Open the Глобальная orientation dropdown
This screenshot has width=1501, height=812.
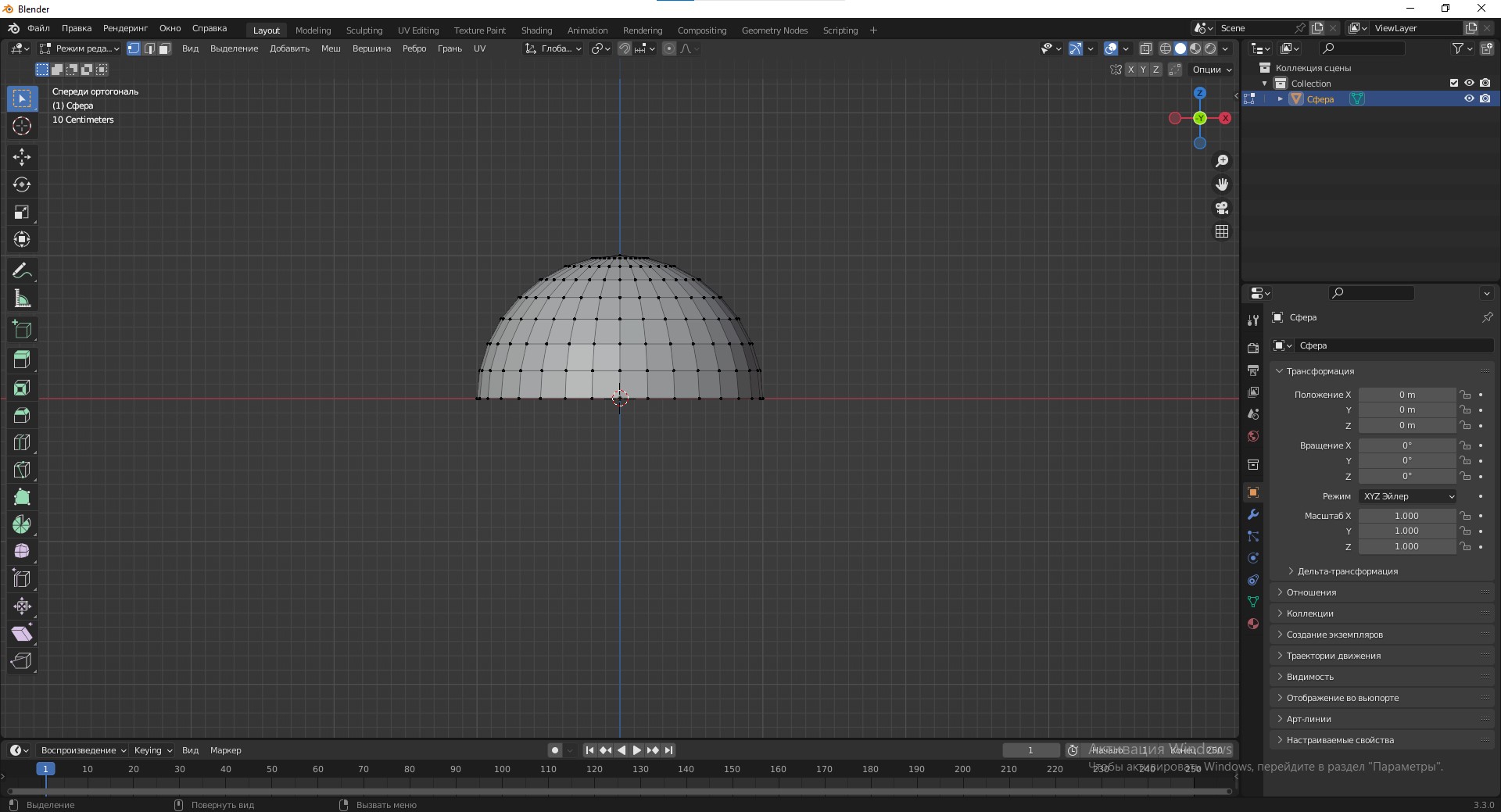click(x=553, y=48)
